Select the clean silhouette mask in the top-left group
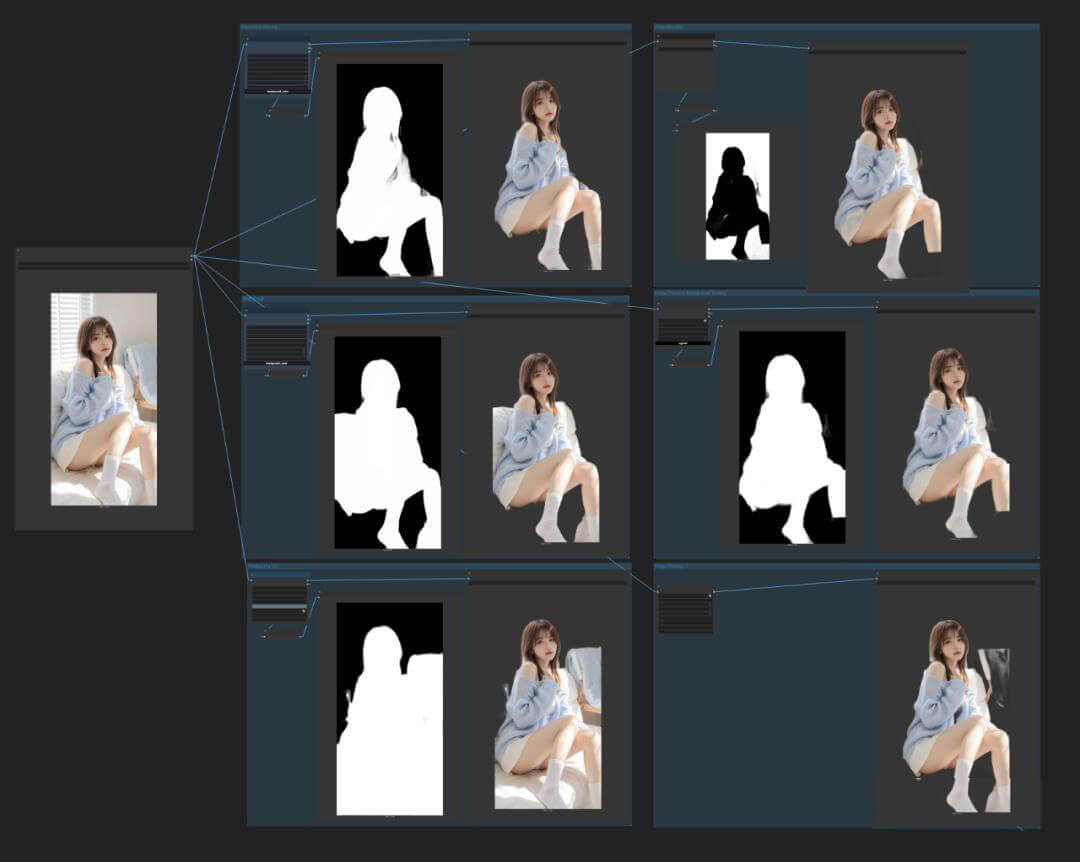Viewport: 1080px width, 862px height. coord(390,170)
